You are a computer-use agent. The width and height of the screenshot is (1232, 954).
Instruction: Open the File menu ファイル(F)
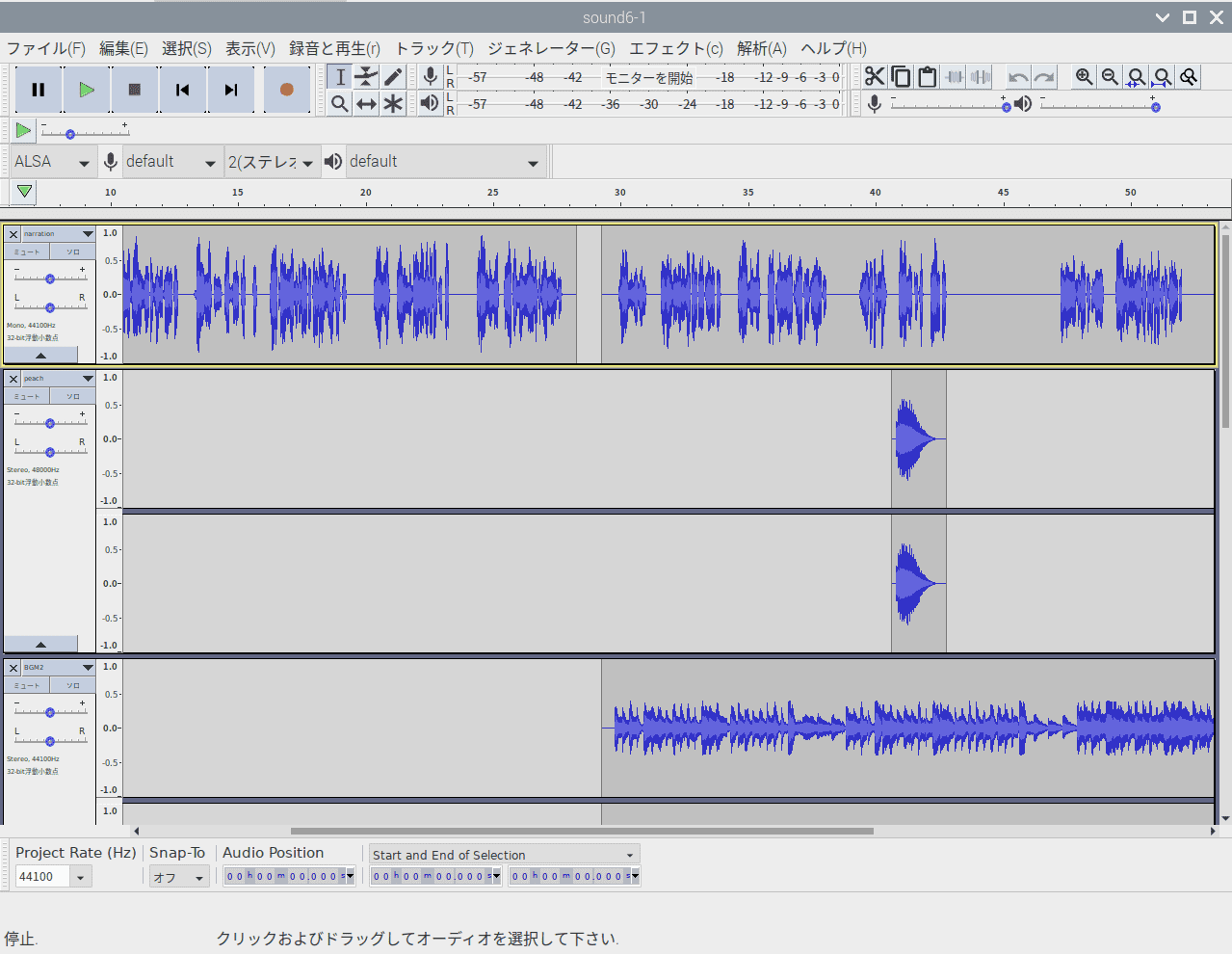click(x=46, y=48)
